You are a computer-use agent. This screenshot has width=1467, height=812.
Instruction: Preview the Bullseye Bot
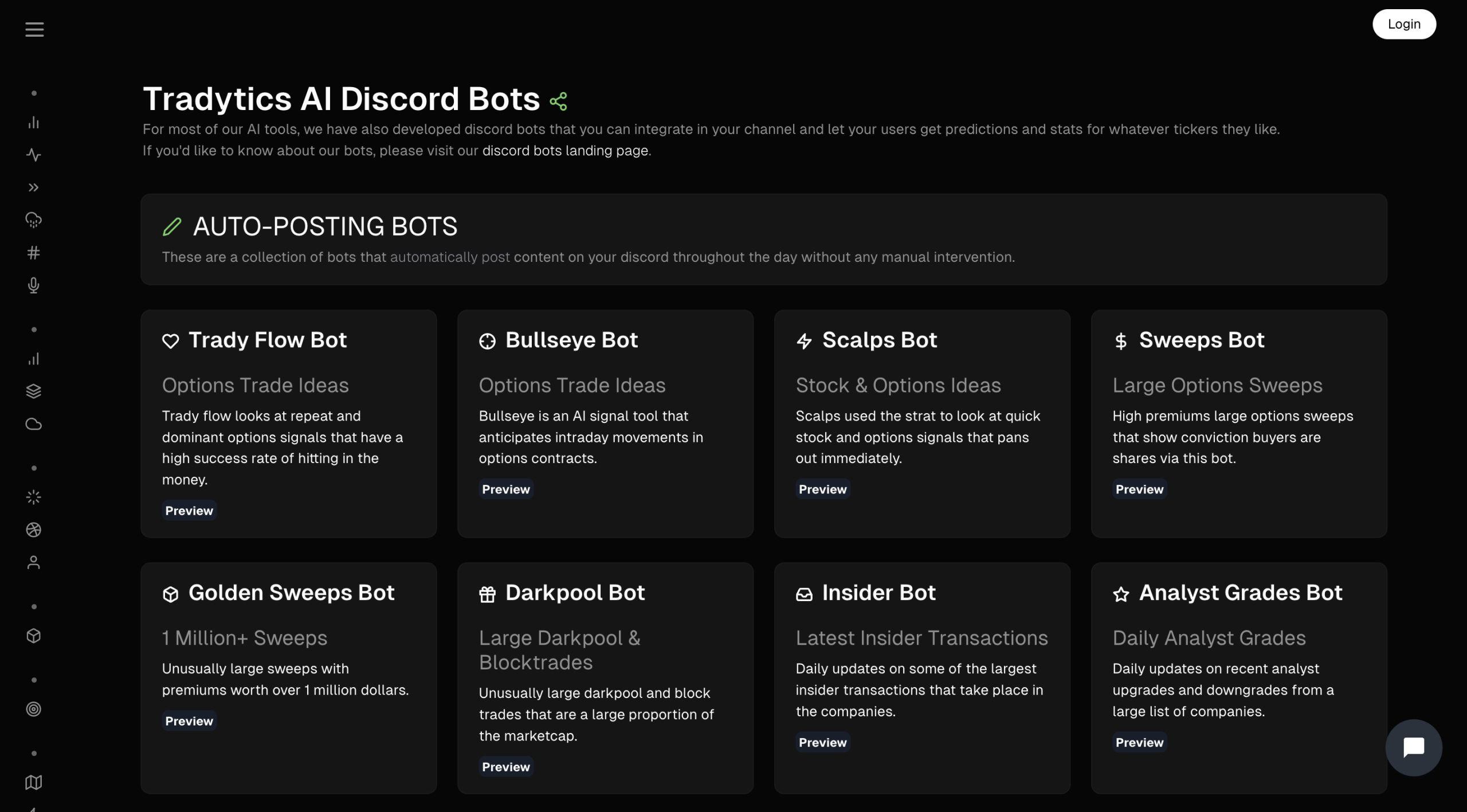click(505, 489)
